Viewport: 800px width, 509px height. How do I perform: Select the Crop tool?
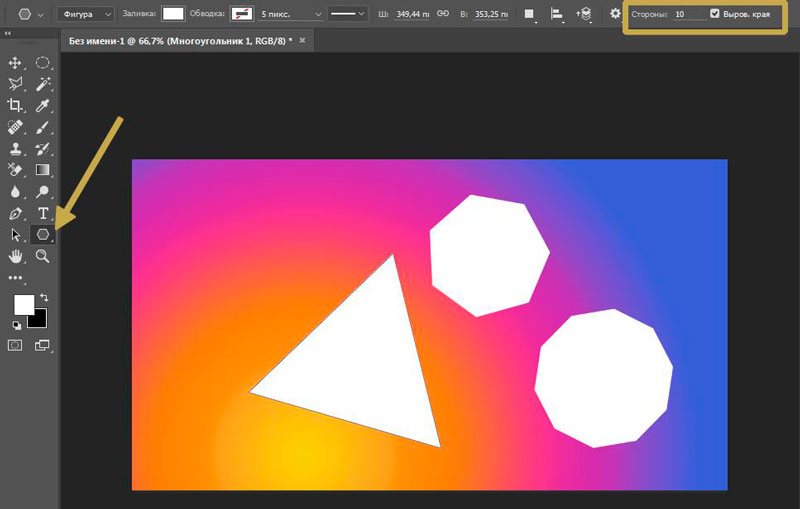[15, 105]
